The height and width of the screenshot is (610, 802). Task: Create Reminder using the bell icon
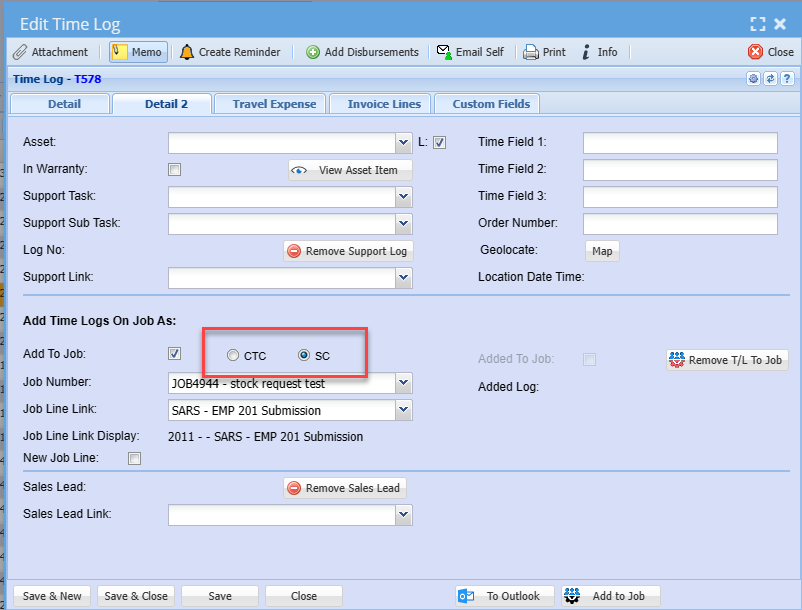pyautogui.click(x=229, y=52)
